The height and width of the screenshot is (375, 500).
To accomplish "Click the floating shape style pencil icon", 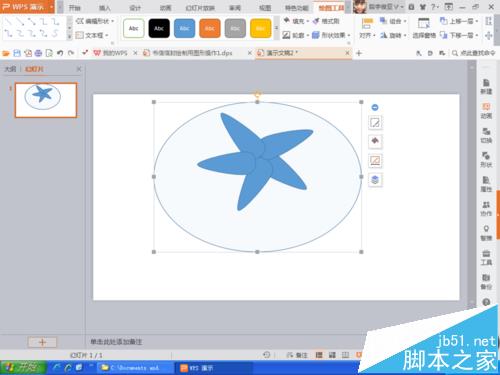I will pos(375,123).
